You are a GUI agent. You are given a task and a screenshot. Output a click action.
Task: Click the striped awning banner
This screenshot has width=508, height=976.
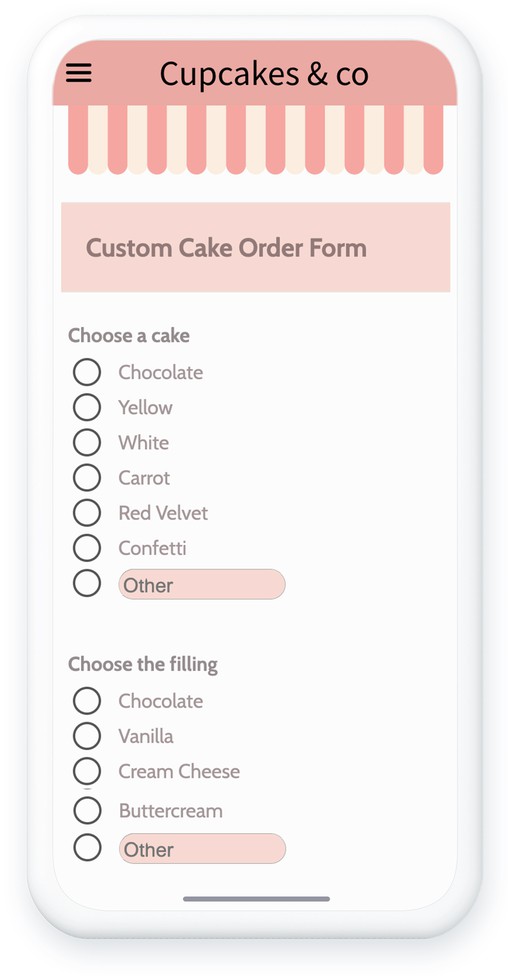click(x=255, y=139)
